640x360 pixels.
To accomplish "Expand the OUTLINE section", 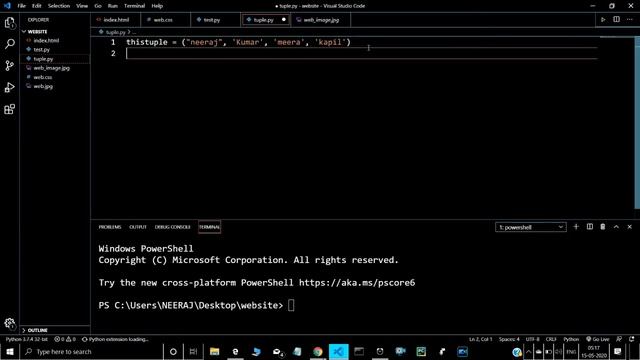I will pyautogui.click(x=37, y=330).
